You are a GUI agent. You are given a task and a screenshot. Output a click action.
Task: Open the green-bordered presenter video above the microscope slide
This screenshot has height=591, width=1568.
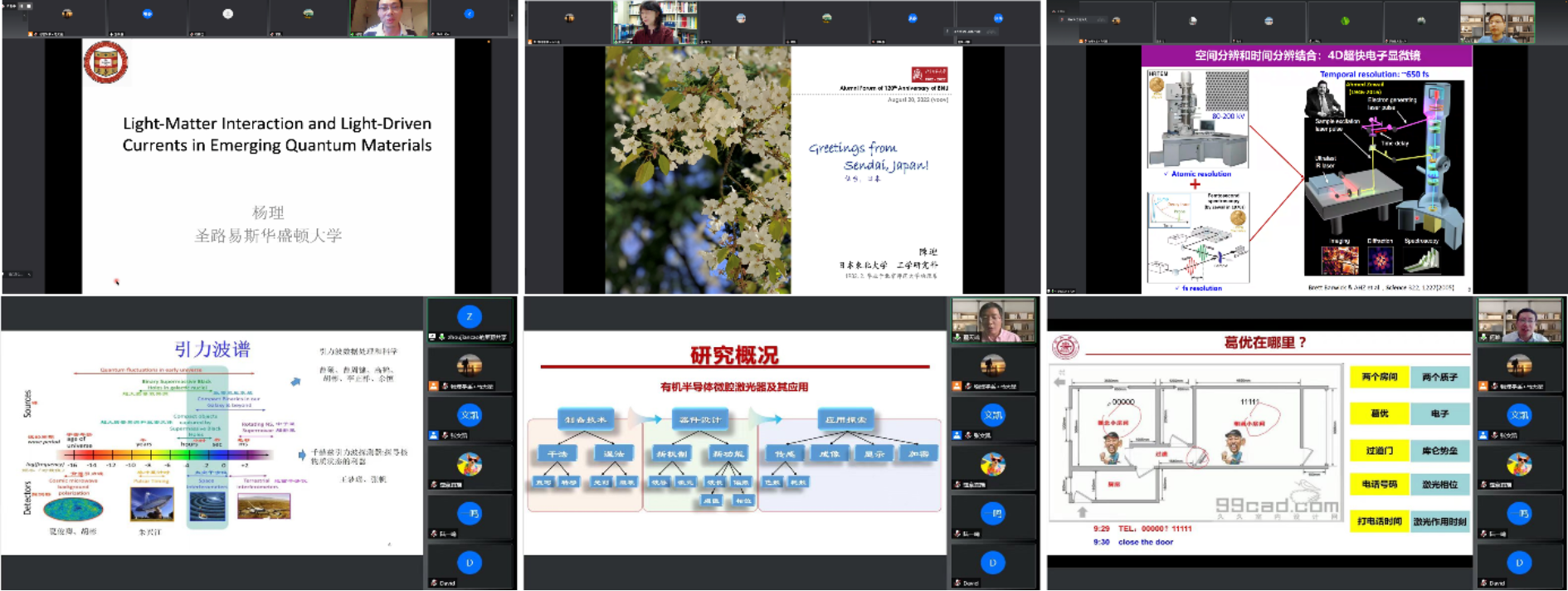tap(1497, 22)
